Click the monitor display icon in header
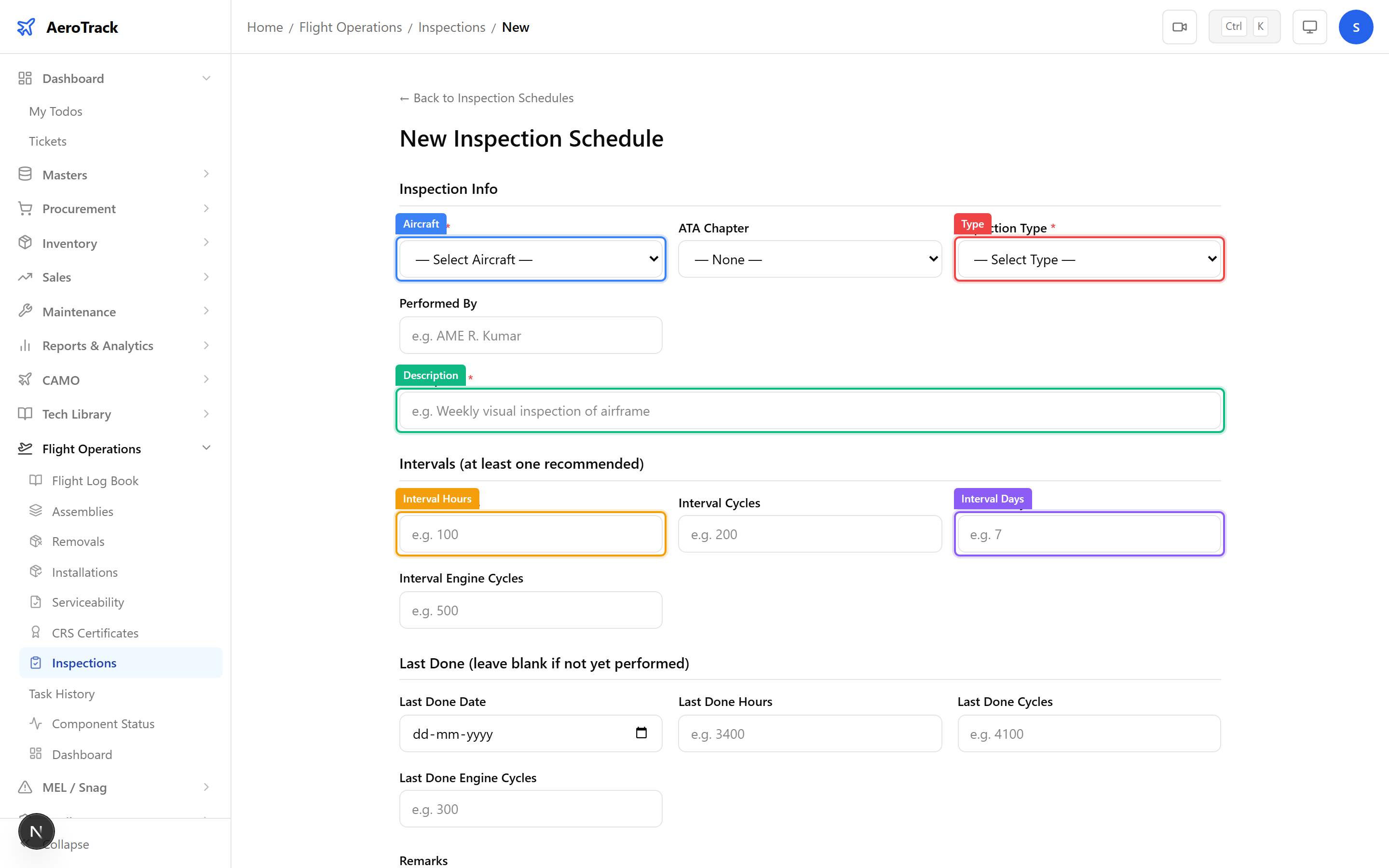 pos(1309,27)
